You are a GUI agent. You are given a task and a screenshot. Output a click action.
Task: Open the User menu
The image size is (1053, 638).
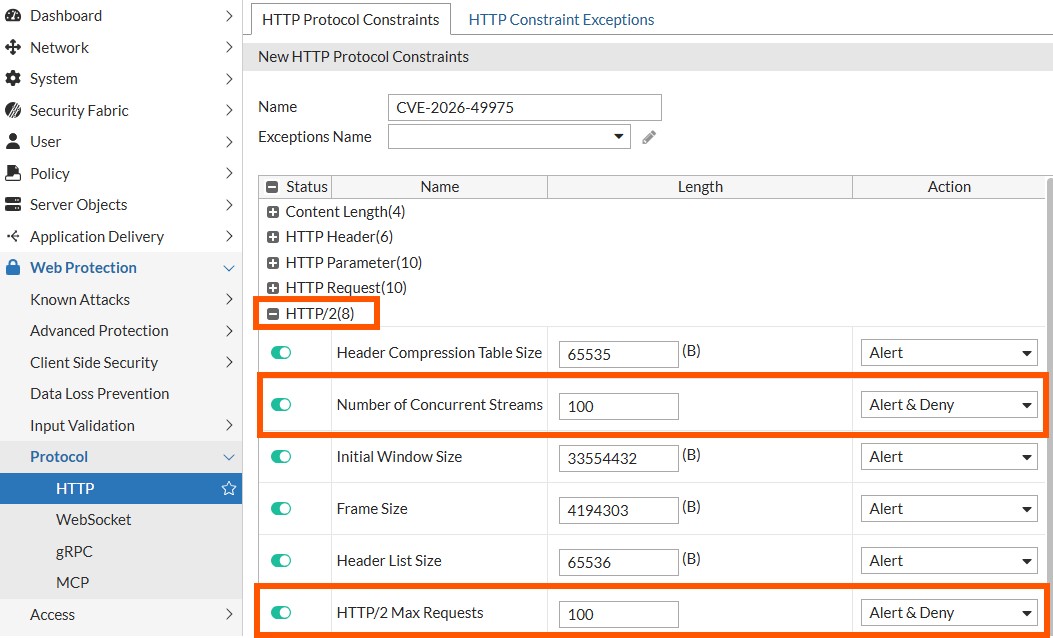[x=121, y=142]
